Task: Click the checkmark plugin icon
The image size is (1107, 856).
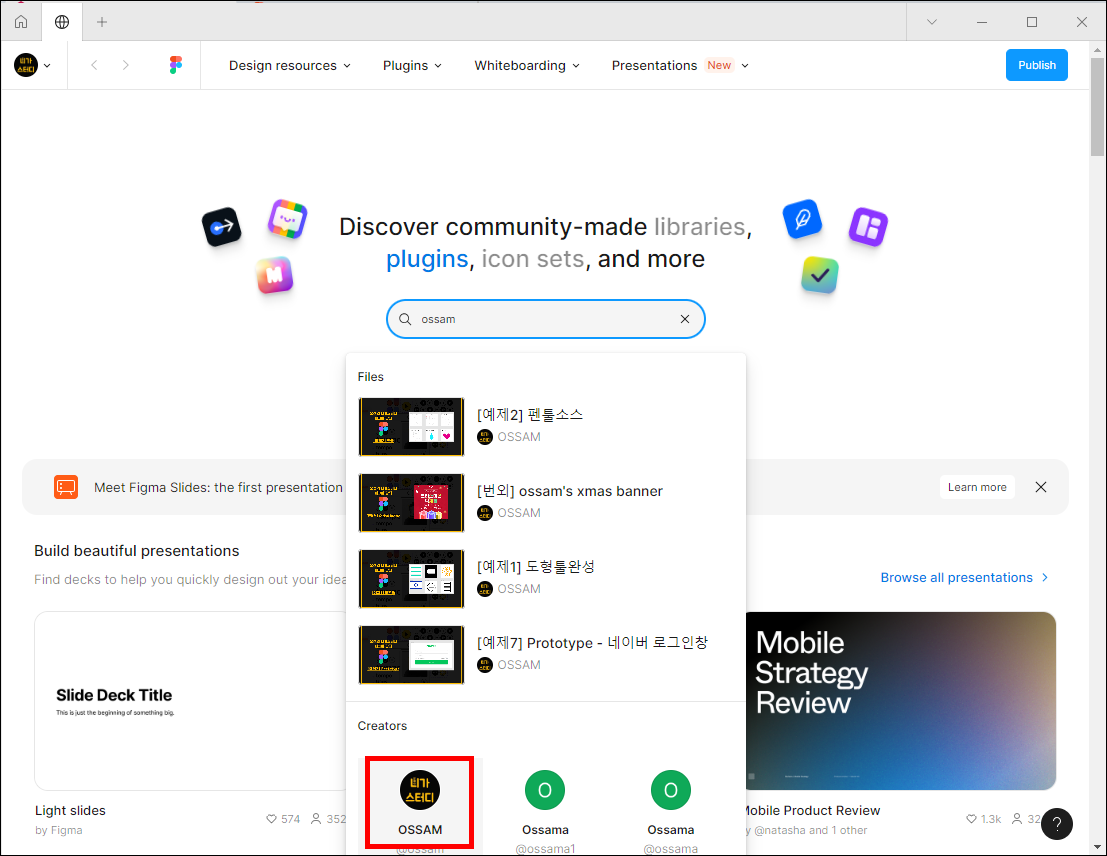Action: (820, 275)
